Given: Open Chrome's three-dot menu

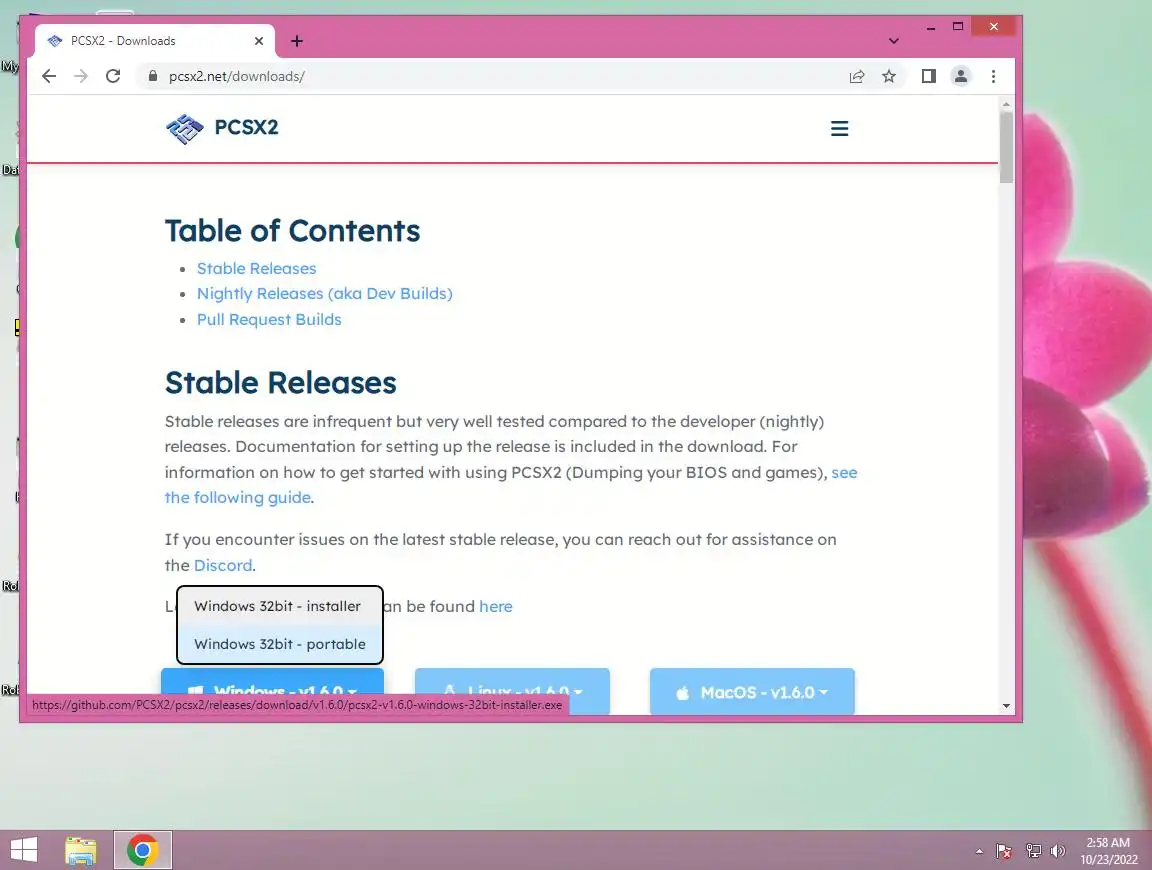Looking at the screenshot, I should click(993, 76).
